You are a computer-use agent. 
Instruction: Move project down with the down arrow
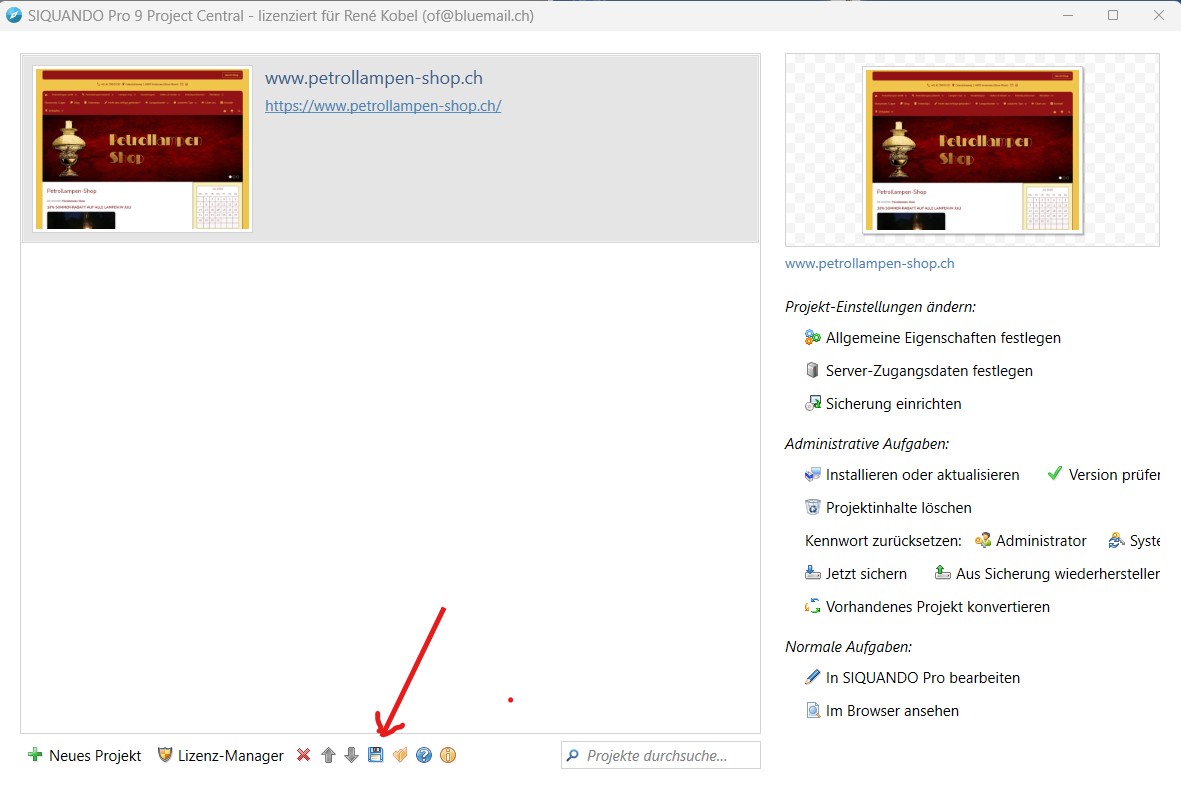pos(351,755)
